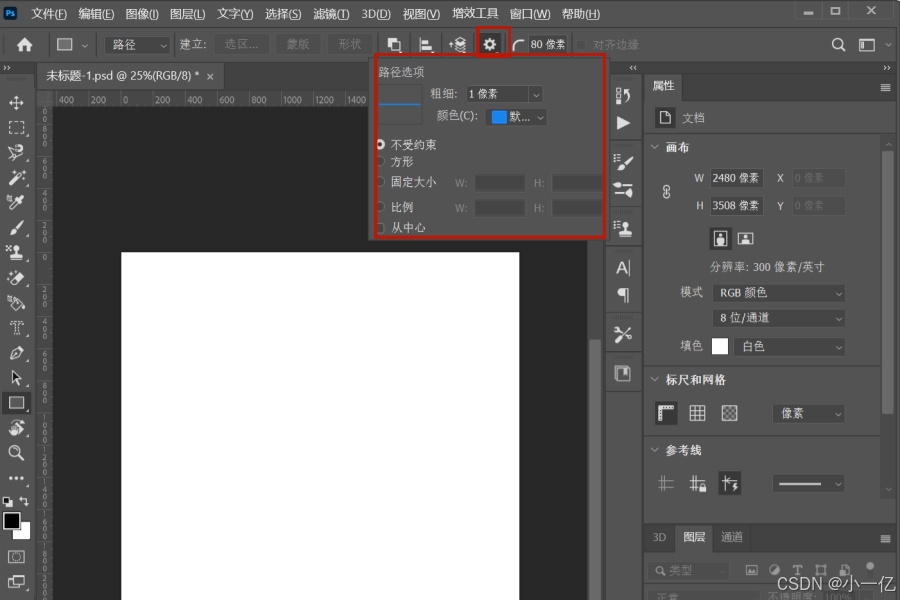The height and width of the screenshot is (600, 900).
Task: Open the Paragraph panel icon
Action: [x=623, y=295]
